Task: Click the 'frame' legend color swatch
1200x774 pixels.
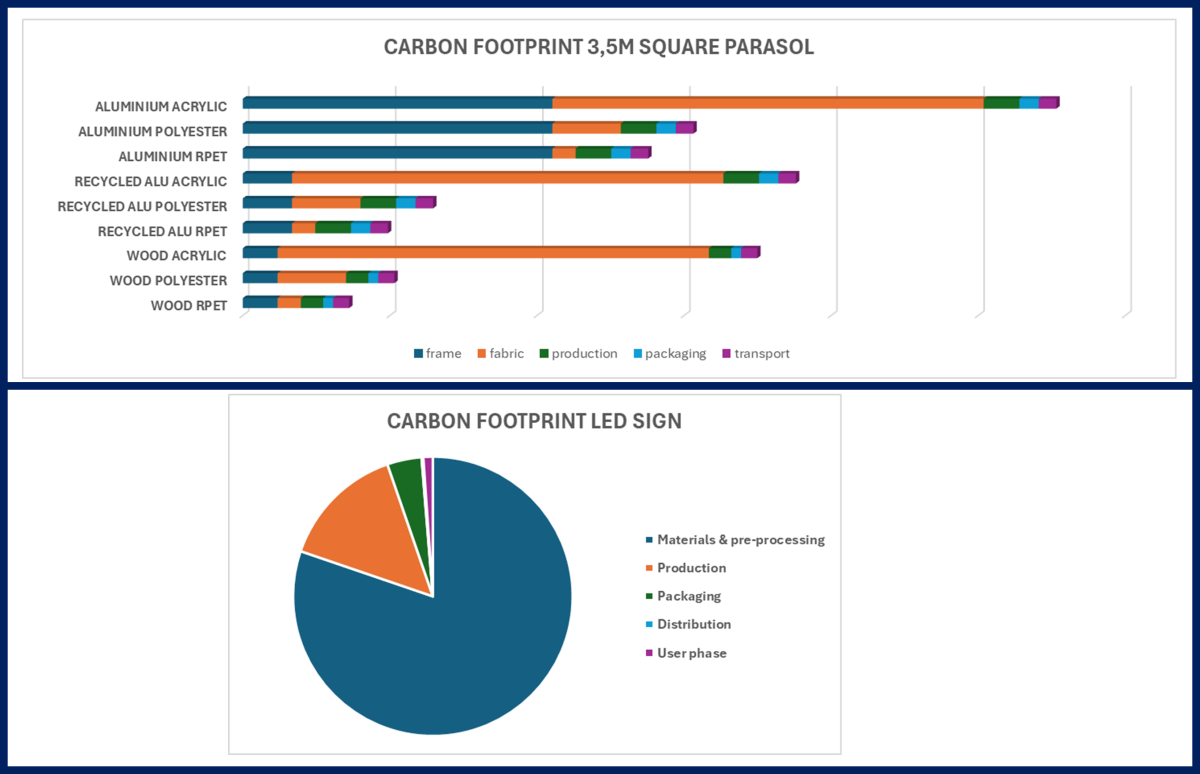Action: click(418, 354)
